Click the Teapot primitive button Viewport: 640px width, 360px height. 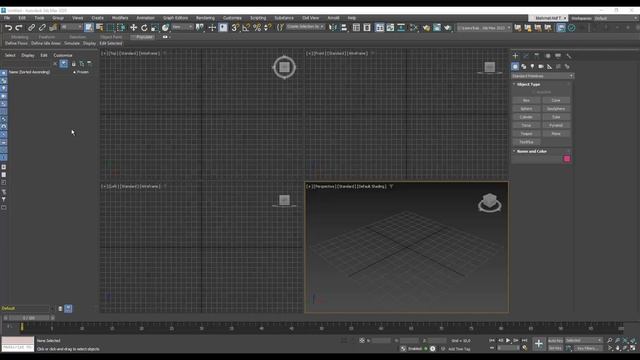click(x=526, y=134)
